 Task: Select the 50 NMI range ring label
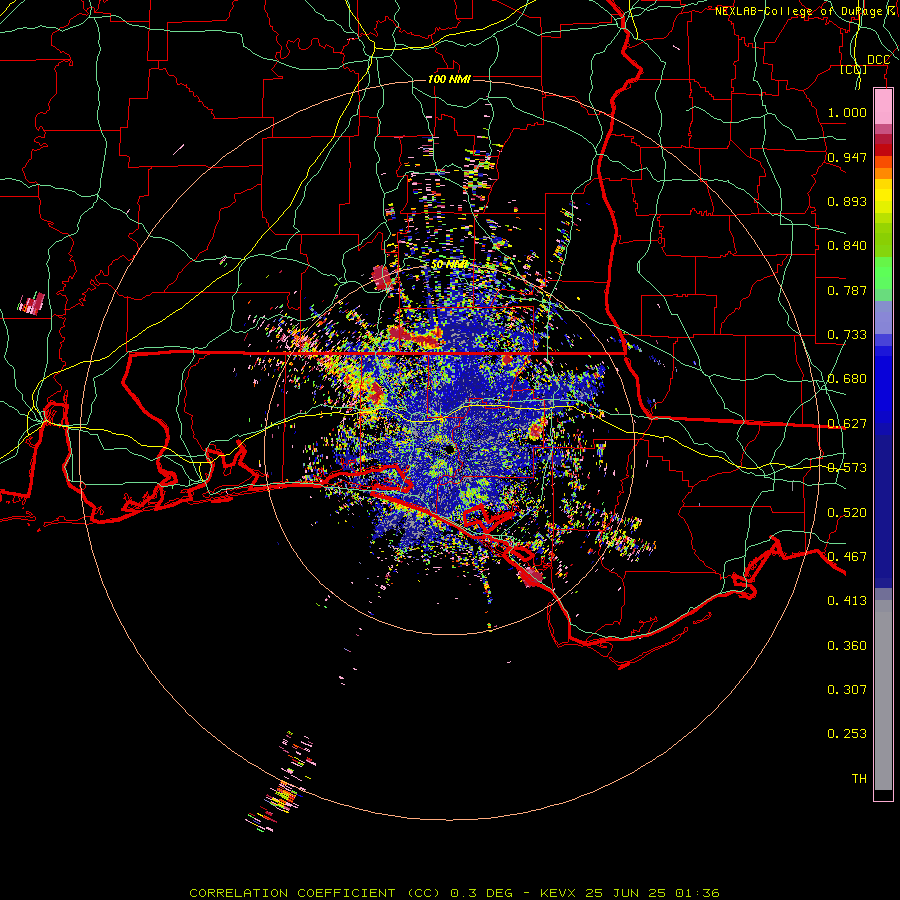click(x=449, y=265)
